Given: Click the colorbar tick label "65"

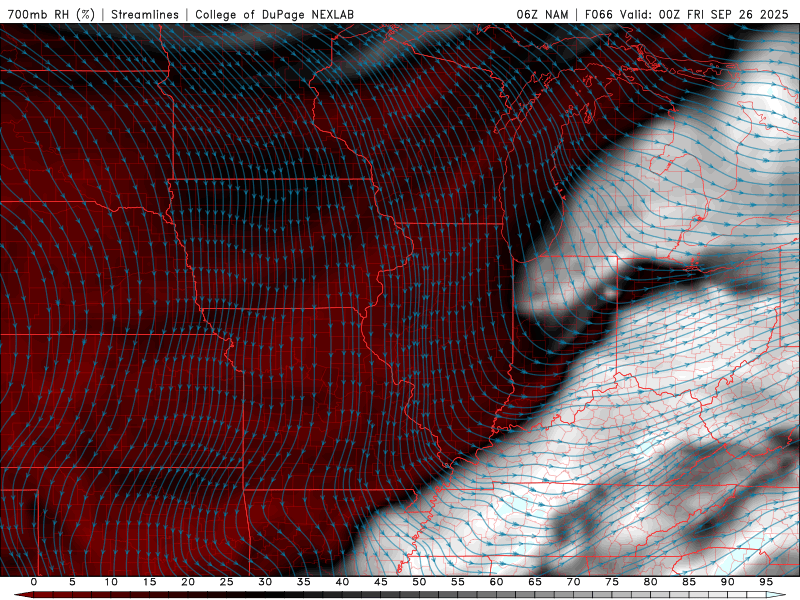Looking at the screenshot, I should pyautogui.click(x=535, y=582).
